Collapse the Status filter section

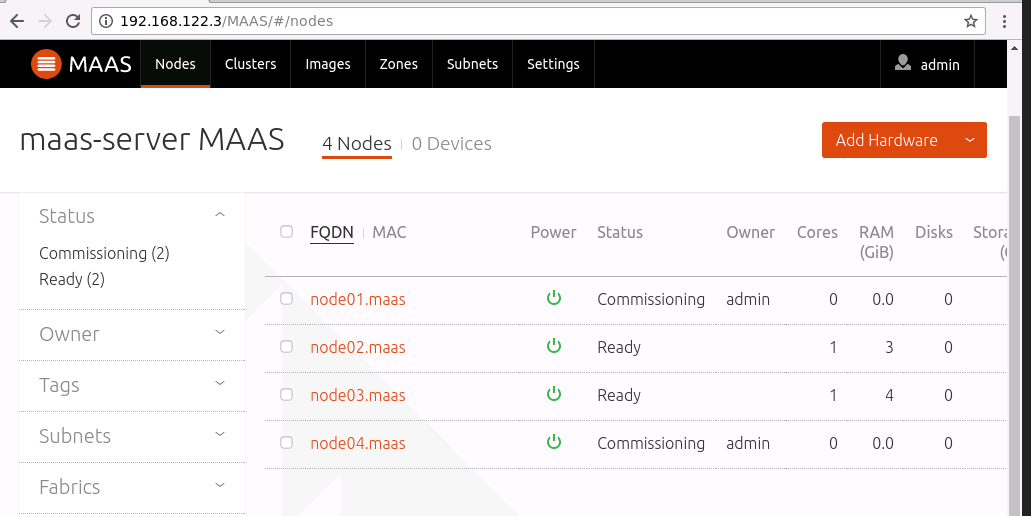coord(220,215)
